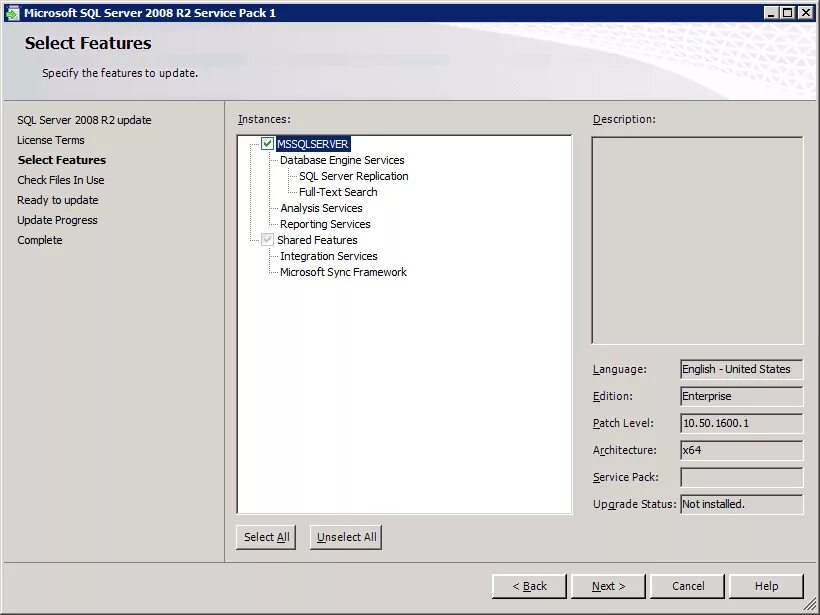
Task: Minimize the setup window
Action: (771, 13)
